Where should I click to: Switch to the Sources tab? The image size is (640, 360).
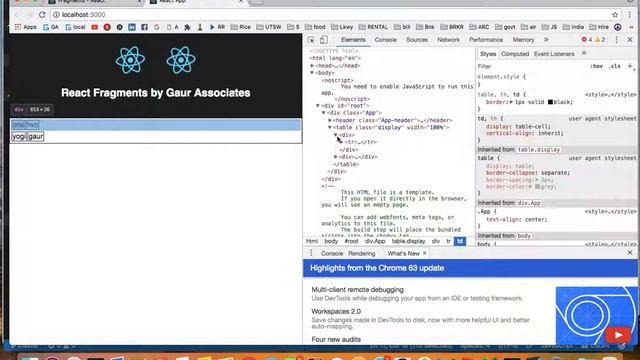point(417,40)
